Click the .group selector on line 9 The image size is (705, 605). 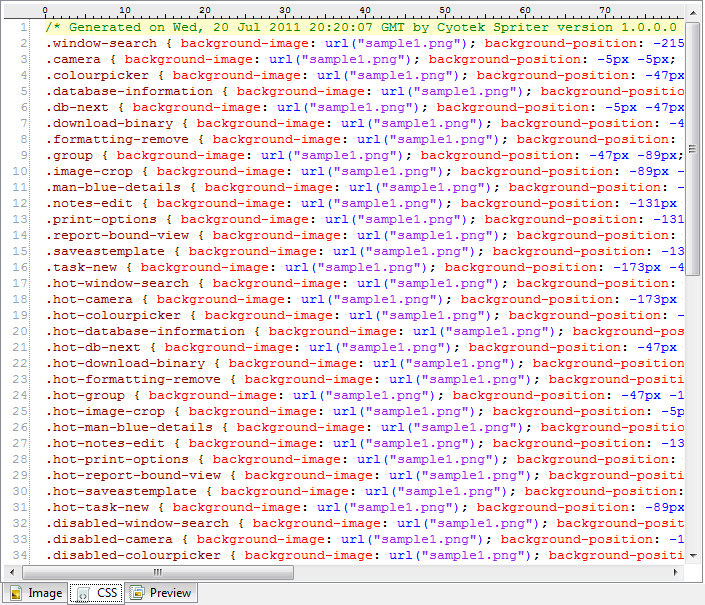[x=69, y=156]
